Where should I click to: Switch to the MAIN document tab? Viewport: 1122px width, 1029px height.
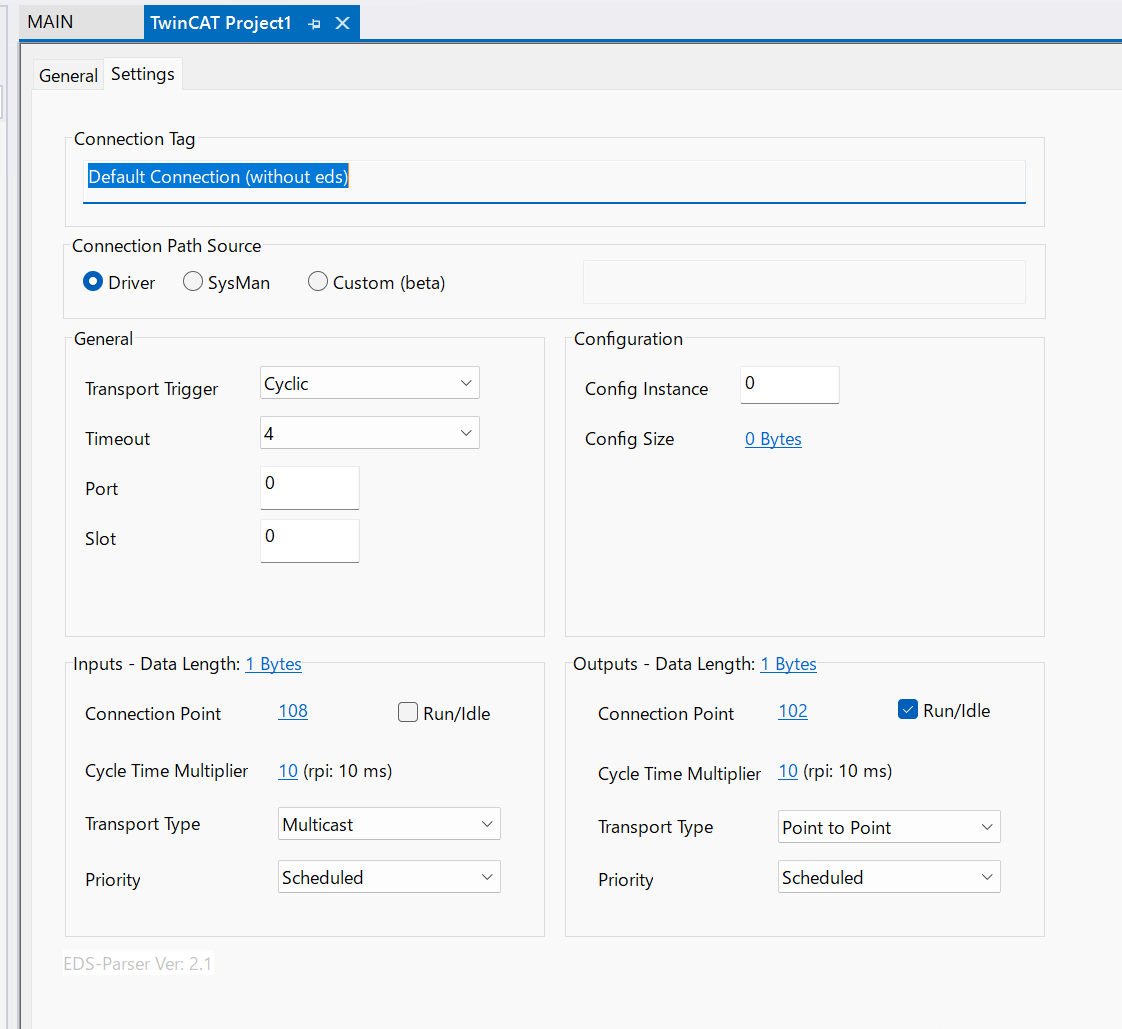click(50, 22)
